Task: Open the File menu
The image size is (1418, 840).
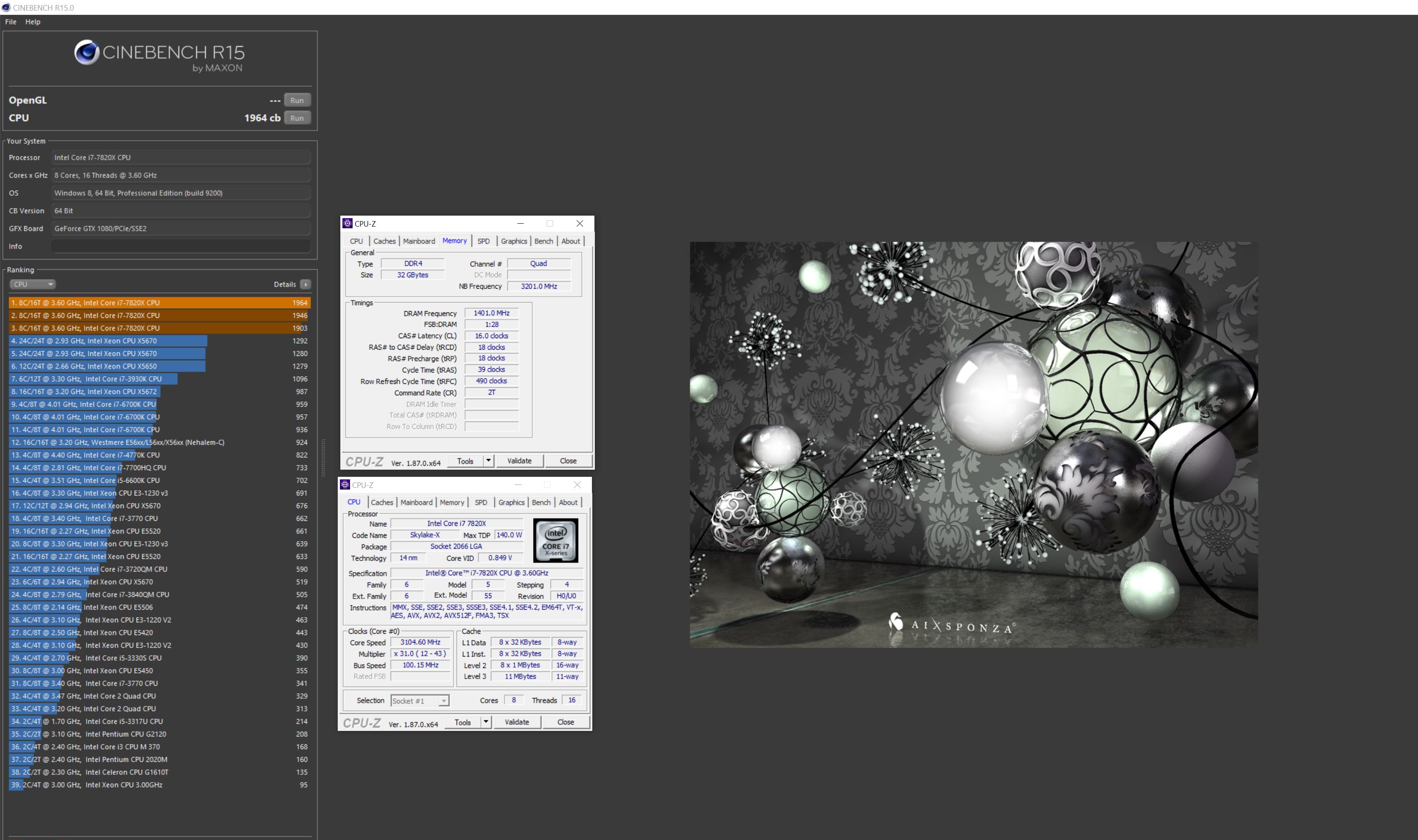Action: pyautogui.click(x=11, y=22)
